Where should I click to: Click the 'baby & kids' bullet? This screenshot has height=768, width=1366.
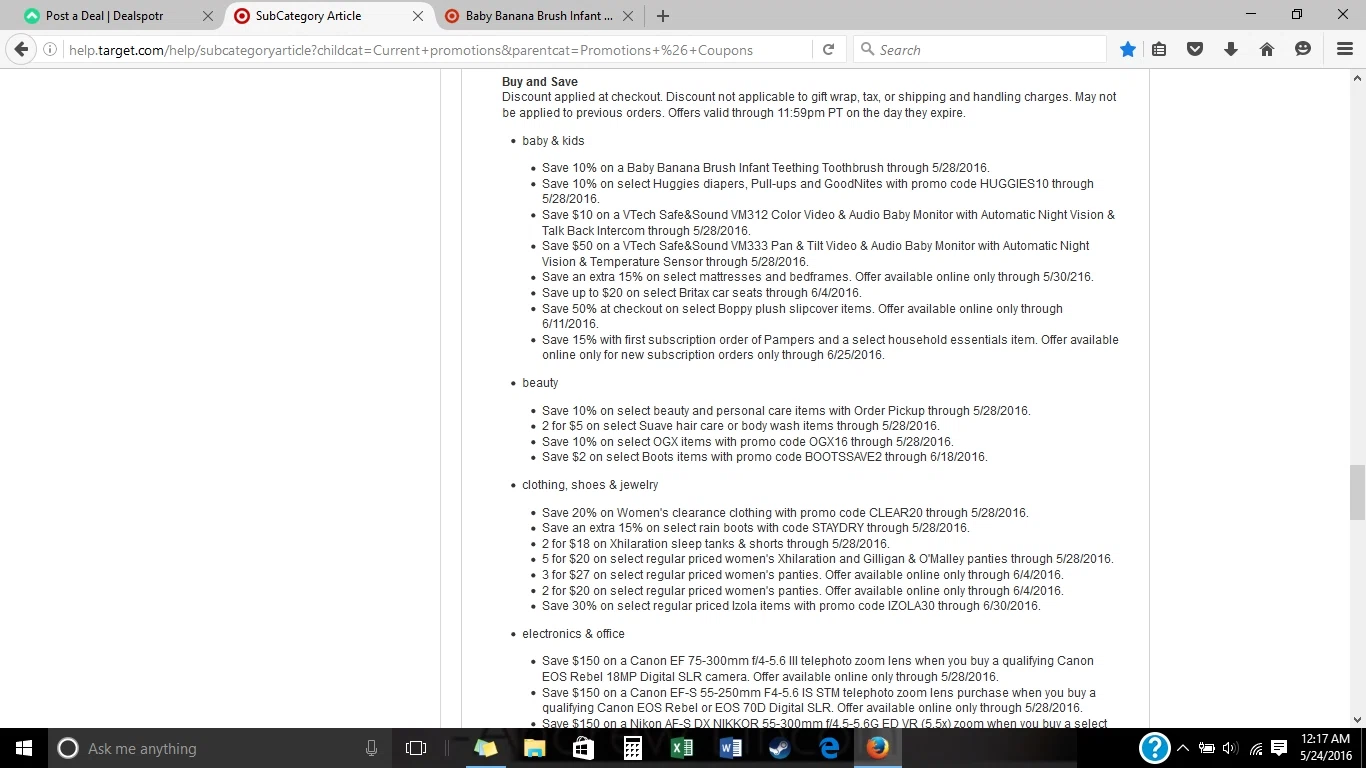[x=553, y=141]
